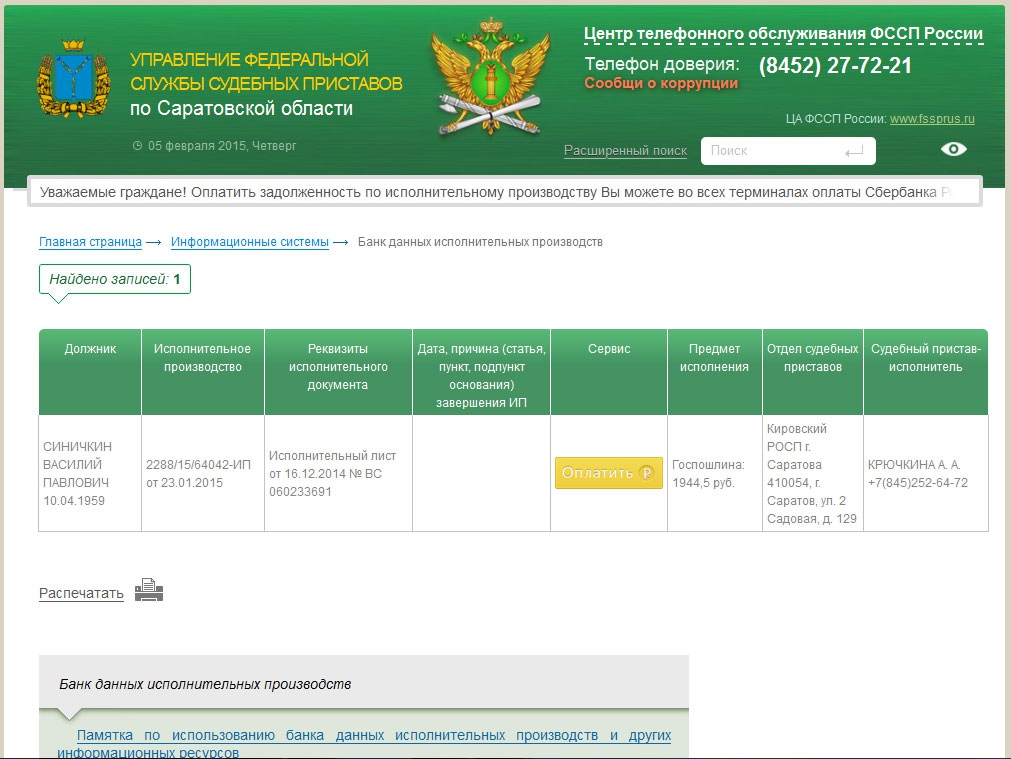Open Информационные системы breadcrumb
This screenshot has height=759, width=1011.
pyautogui.click(x=249, y=242)
